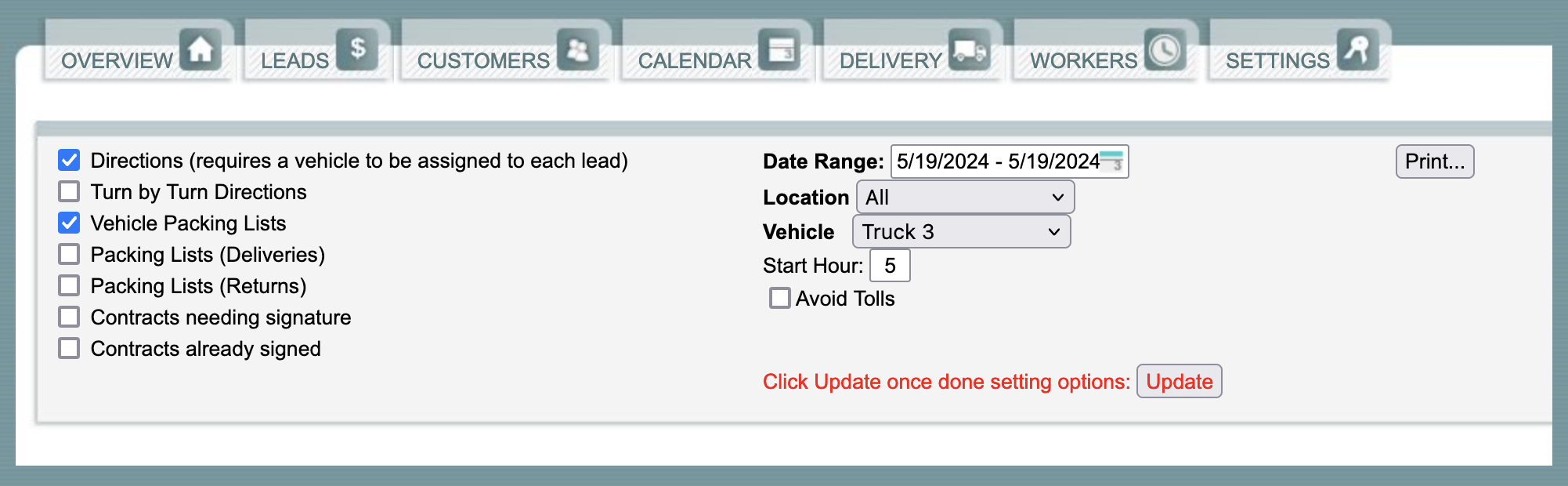Image resolution: width=1568 pixels, height=486 pixels.
Task: Click the people icon on Customers tab
Action: tap(578, 49)
